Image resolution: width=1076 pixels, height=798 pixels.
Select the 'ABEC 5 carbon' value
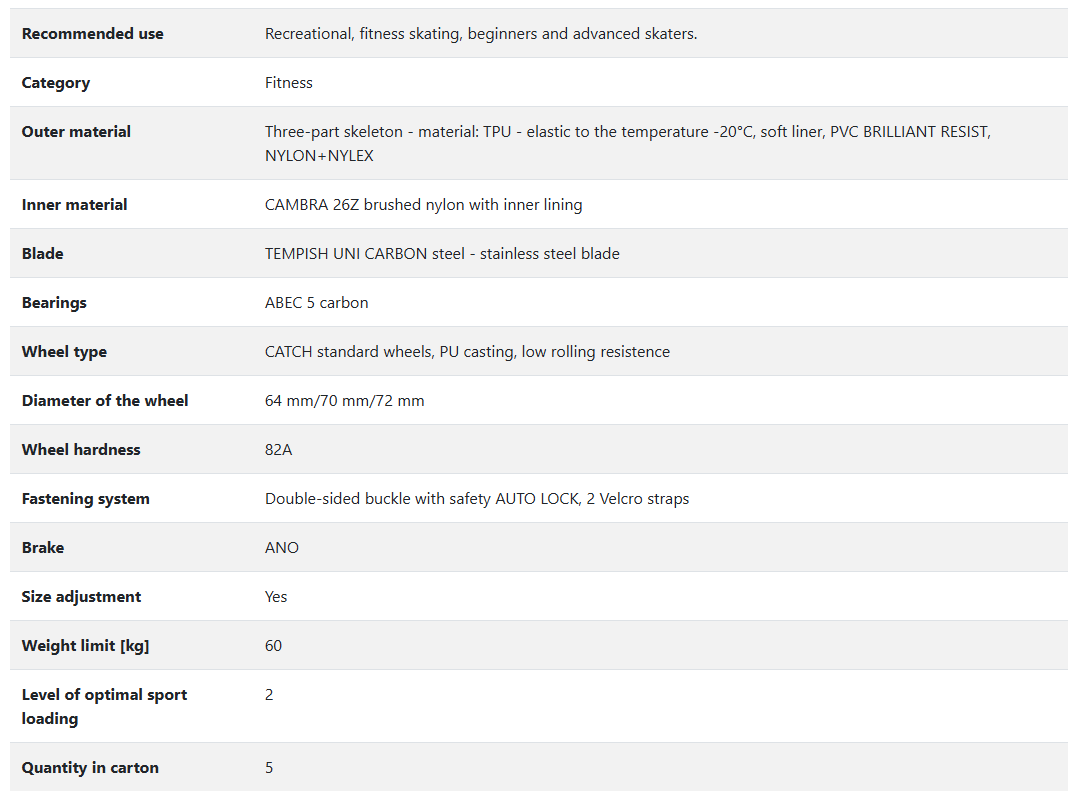tap(316, 303)
